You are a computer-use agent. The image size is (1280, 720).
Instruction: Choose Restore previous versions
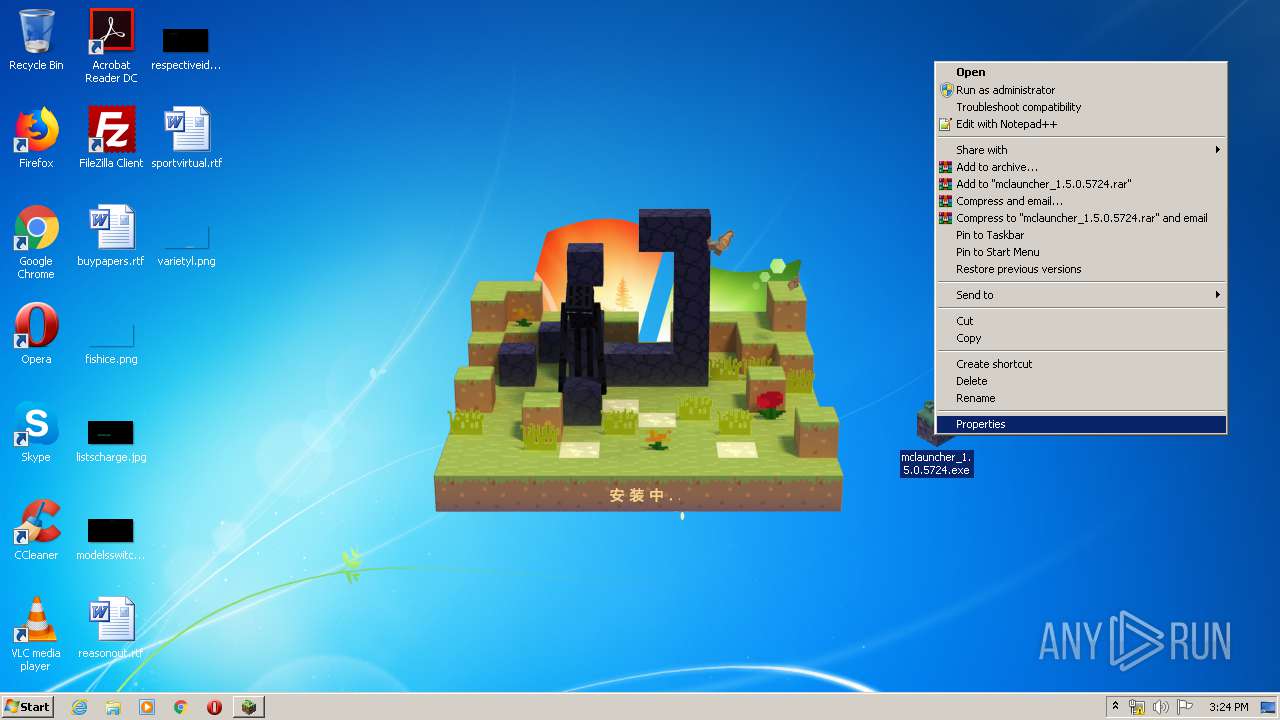point(1080,269)
